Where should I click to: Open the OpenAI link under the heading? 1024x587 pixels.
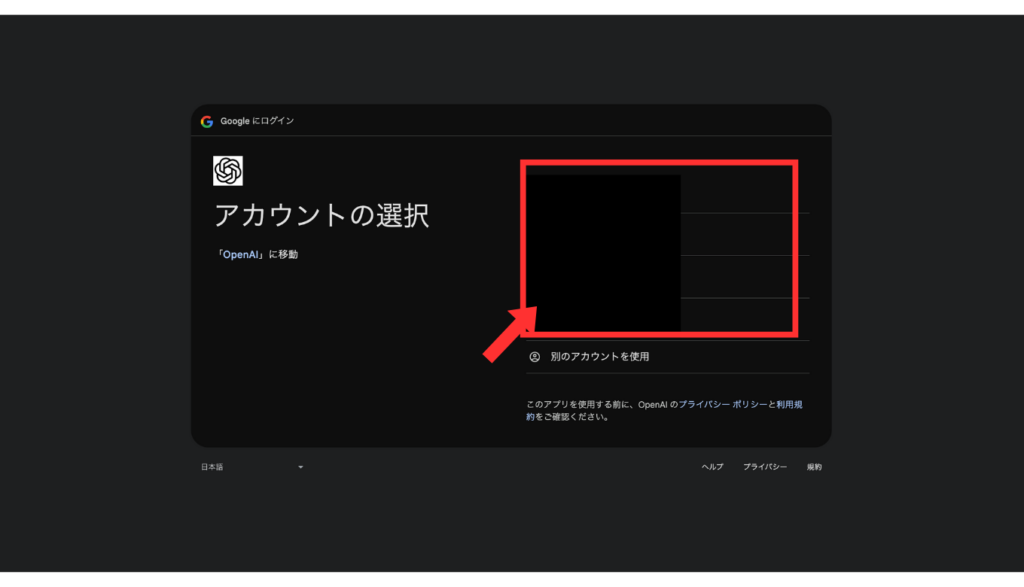click(241, 255)
